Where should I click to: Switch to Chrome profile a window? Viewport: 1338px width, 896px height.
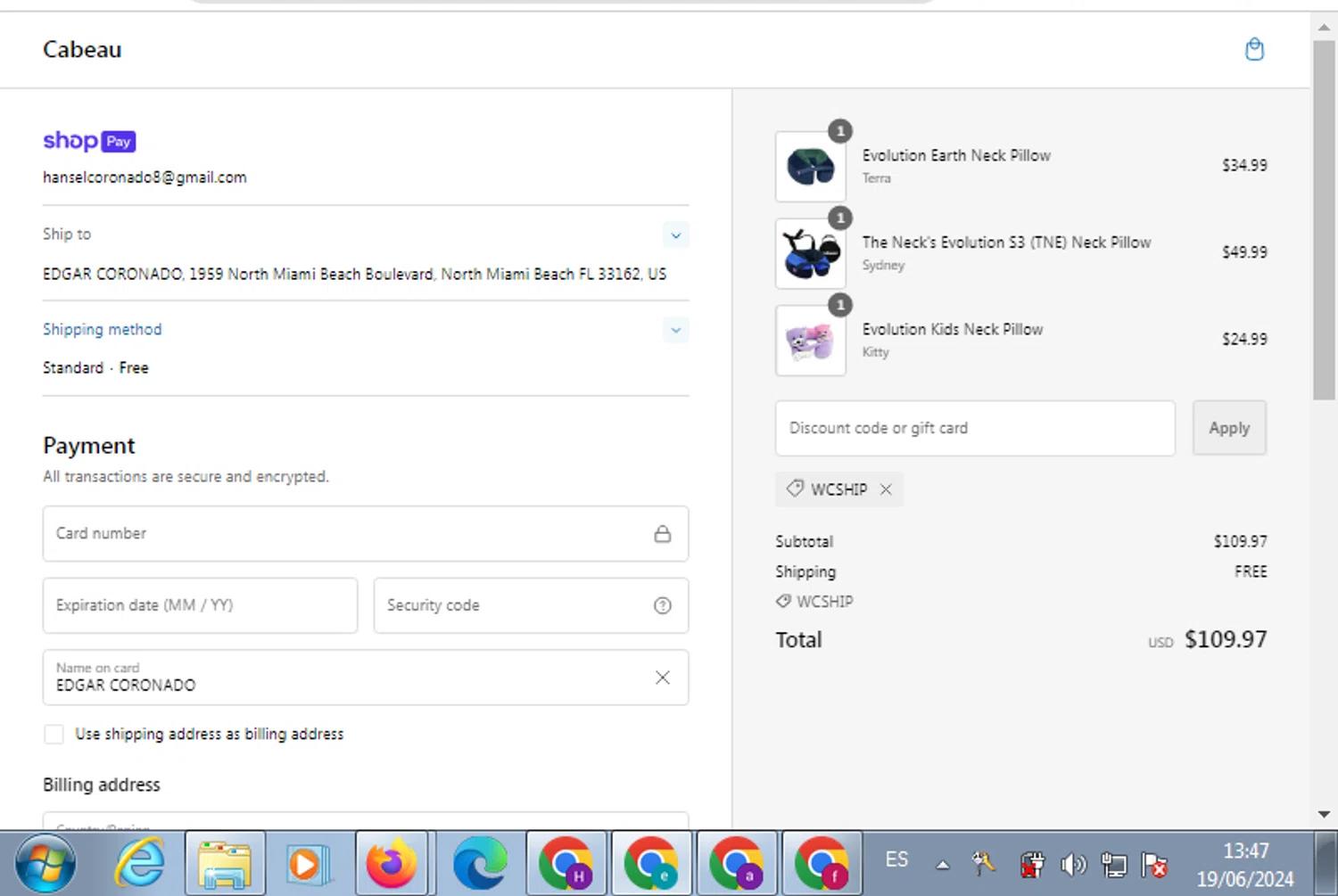tap(737, 863)
